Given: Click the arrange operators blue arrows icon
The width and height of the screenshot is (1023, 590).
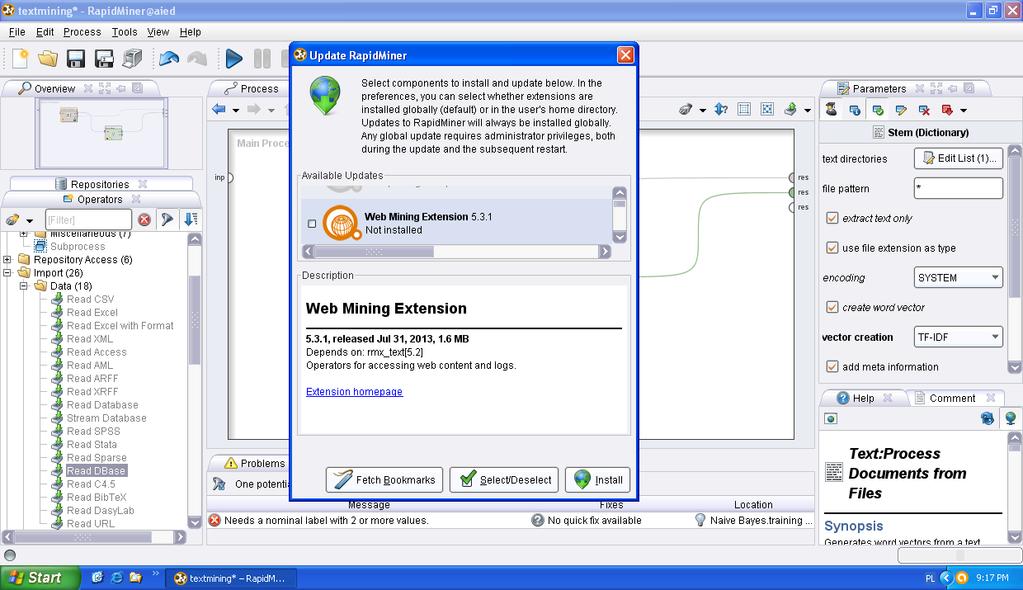Looking at the screenshot, I should point(721,110).
